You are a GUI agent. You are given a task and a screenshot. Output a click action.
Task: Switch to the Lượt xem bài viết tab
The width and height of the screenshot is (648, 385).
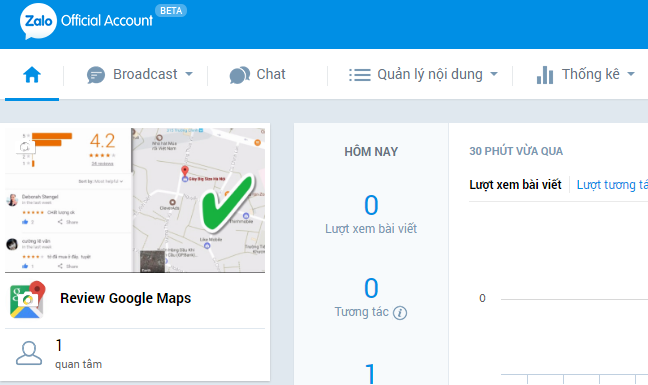(x=515, y=185)
